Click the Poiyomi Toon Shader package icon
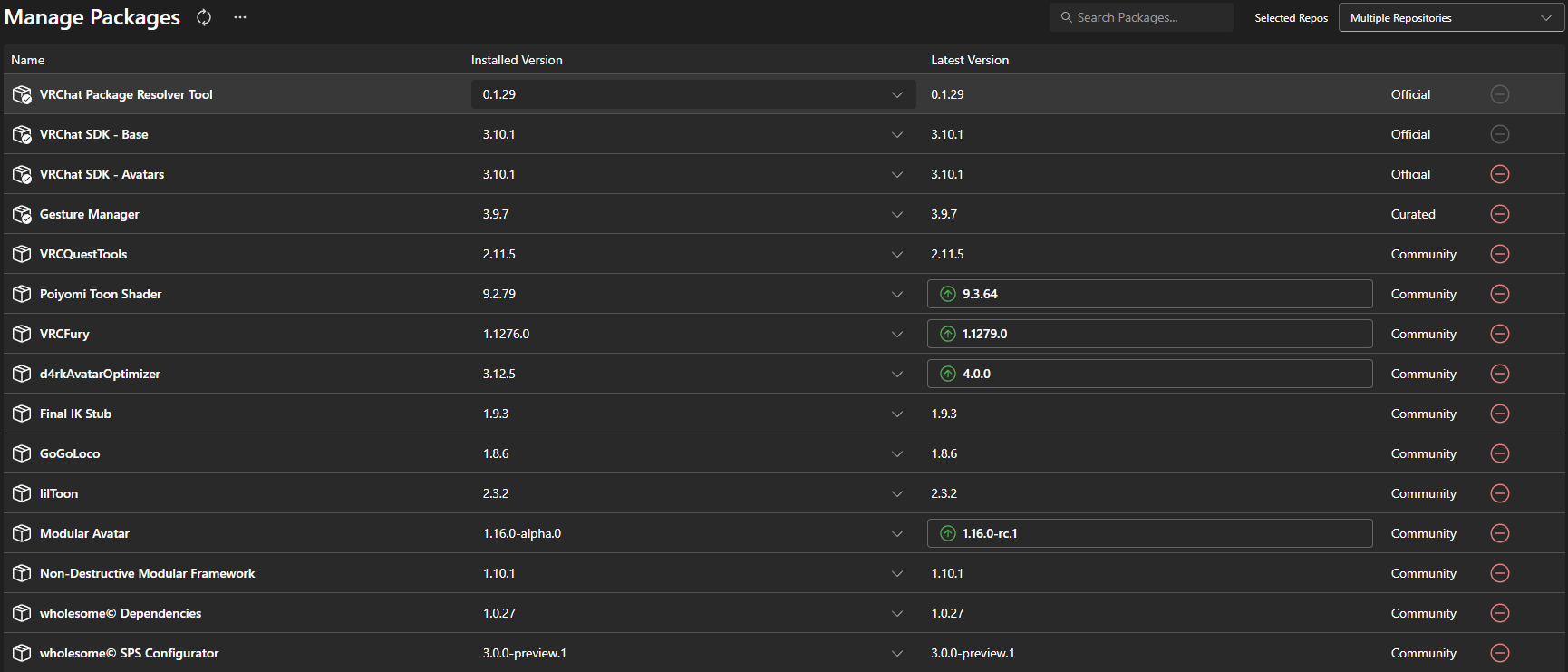1568x672 pixels. tap(22, 294)
